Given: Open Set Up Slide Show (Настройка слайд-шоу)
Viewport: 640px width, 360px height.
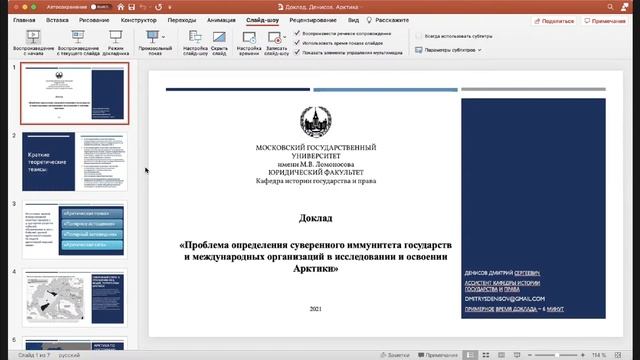Looking at the screenshot, I should coord(195,42).
